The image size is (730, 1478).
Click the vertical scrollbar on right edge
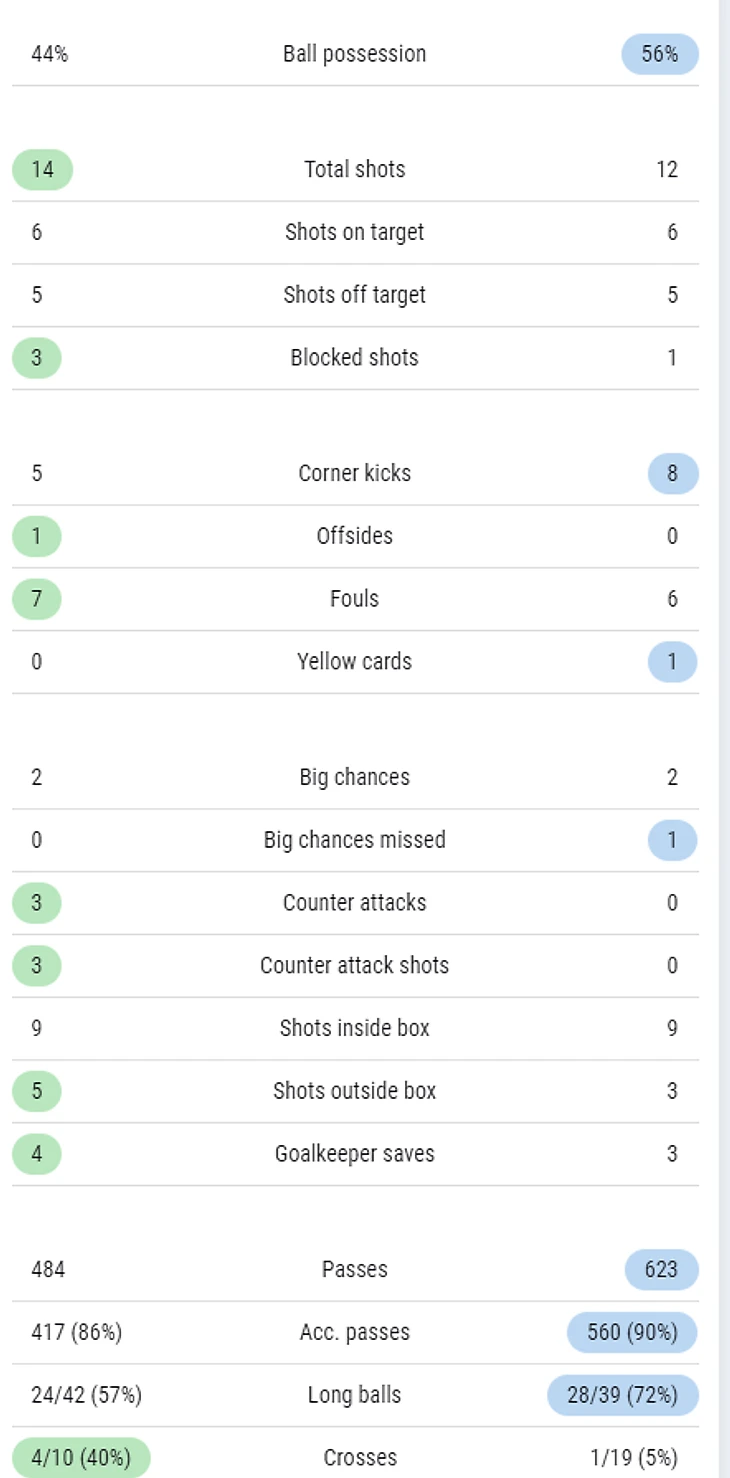(x=724, y=739)
